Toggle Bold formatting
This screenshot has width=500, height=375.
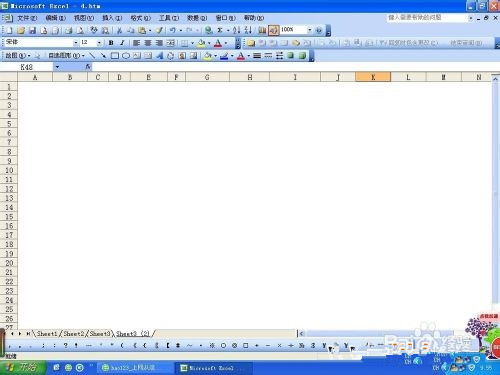click(x=111, y=43)
